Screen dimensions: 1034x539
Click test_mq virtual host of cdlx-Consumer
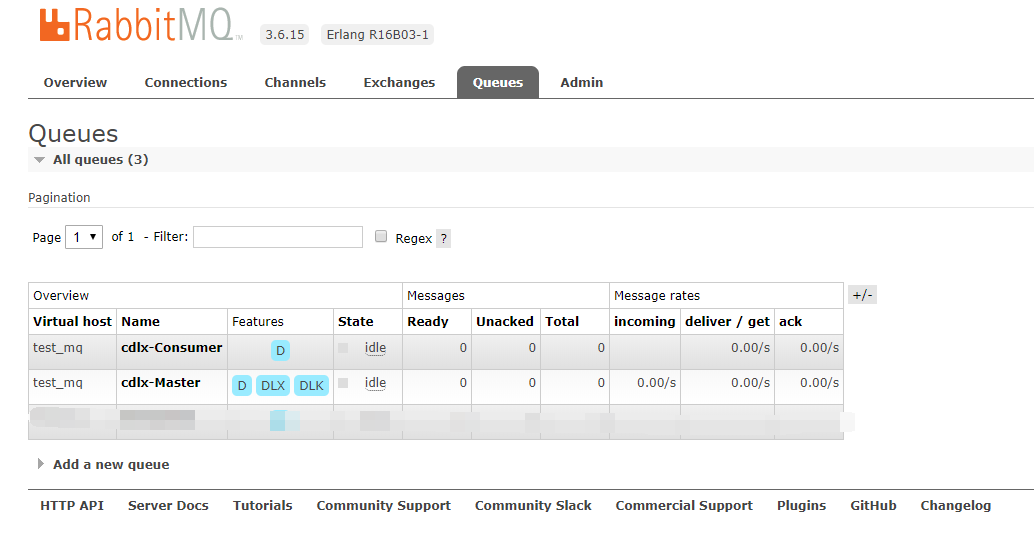(58, 348)
